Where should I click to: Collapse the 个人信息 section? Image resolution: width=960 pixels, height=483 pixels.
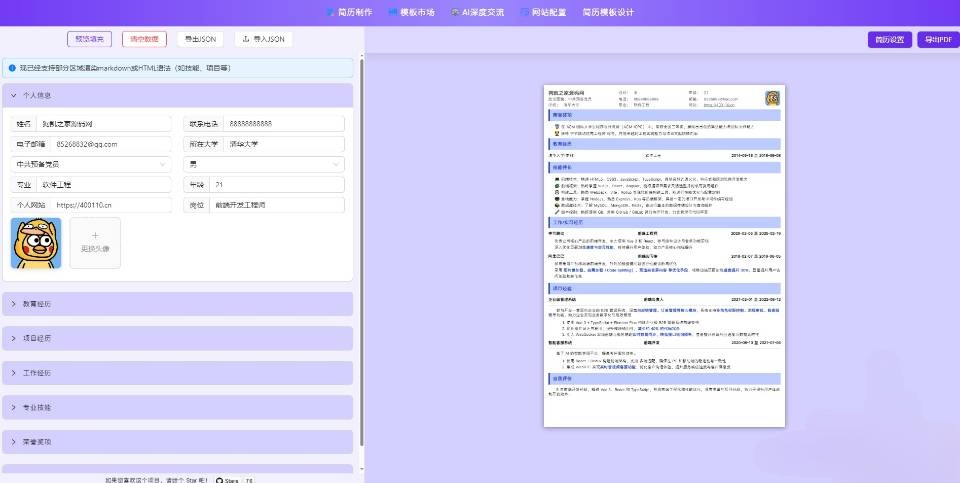[178, 95]
